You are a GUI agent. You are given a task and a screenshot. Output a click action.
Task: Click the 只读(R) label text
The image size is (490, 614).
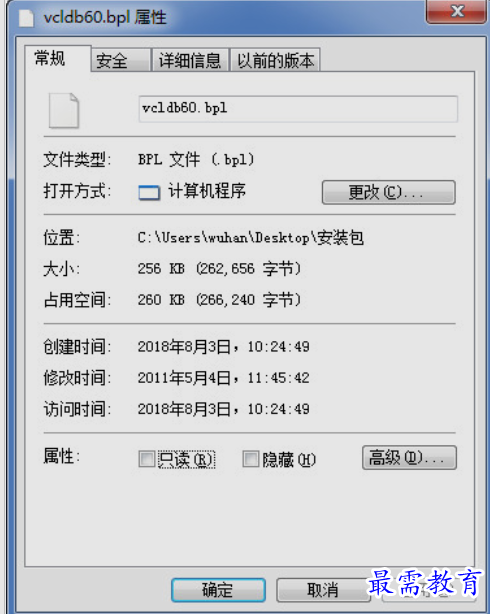(186, 459)
